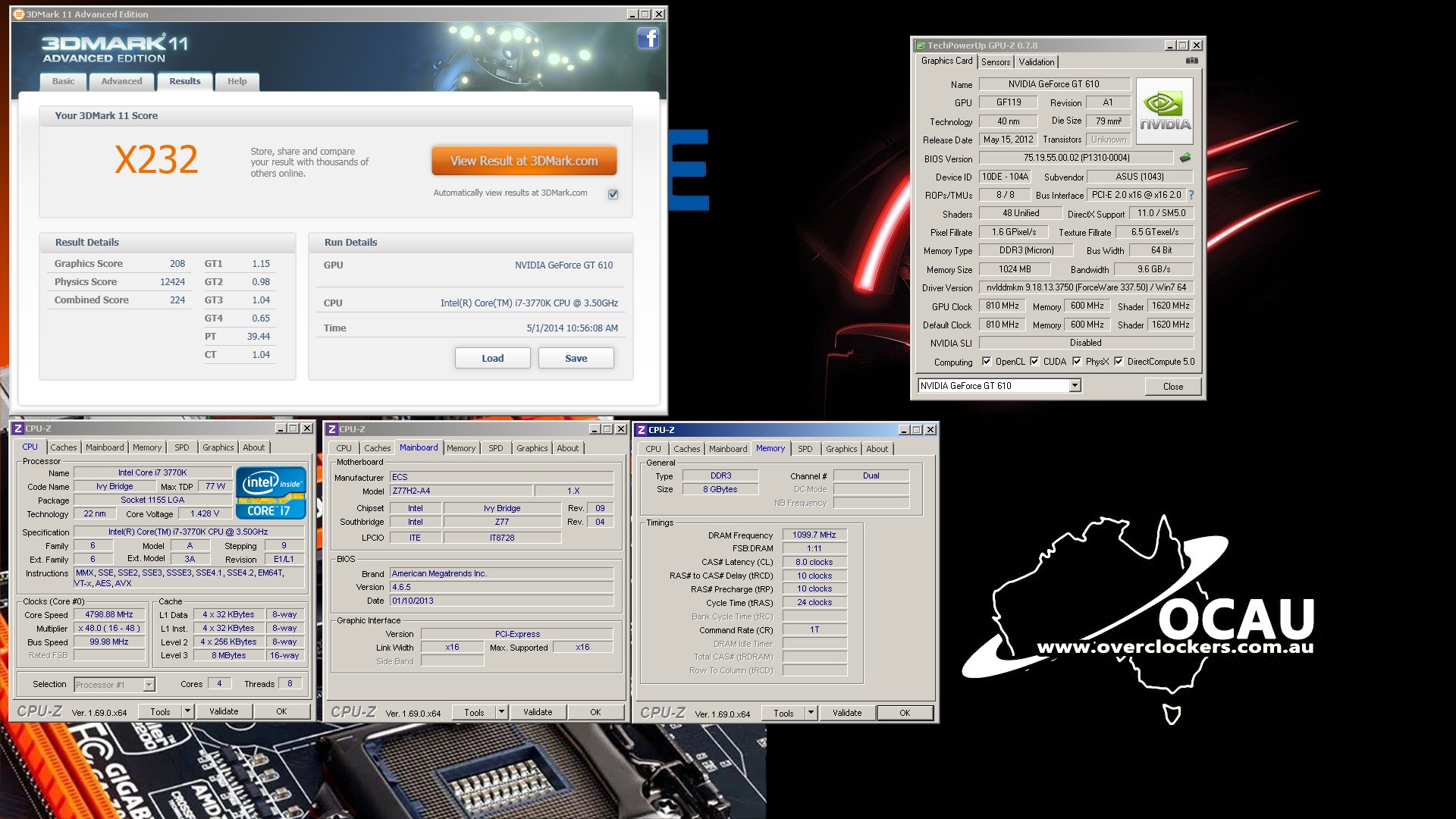The height and width of the screenshot is (819, 1456).
Task: Click the Physics Score value 12424
Action: coord(172,282)
